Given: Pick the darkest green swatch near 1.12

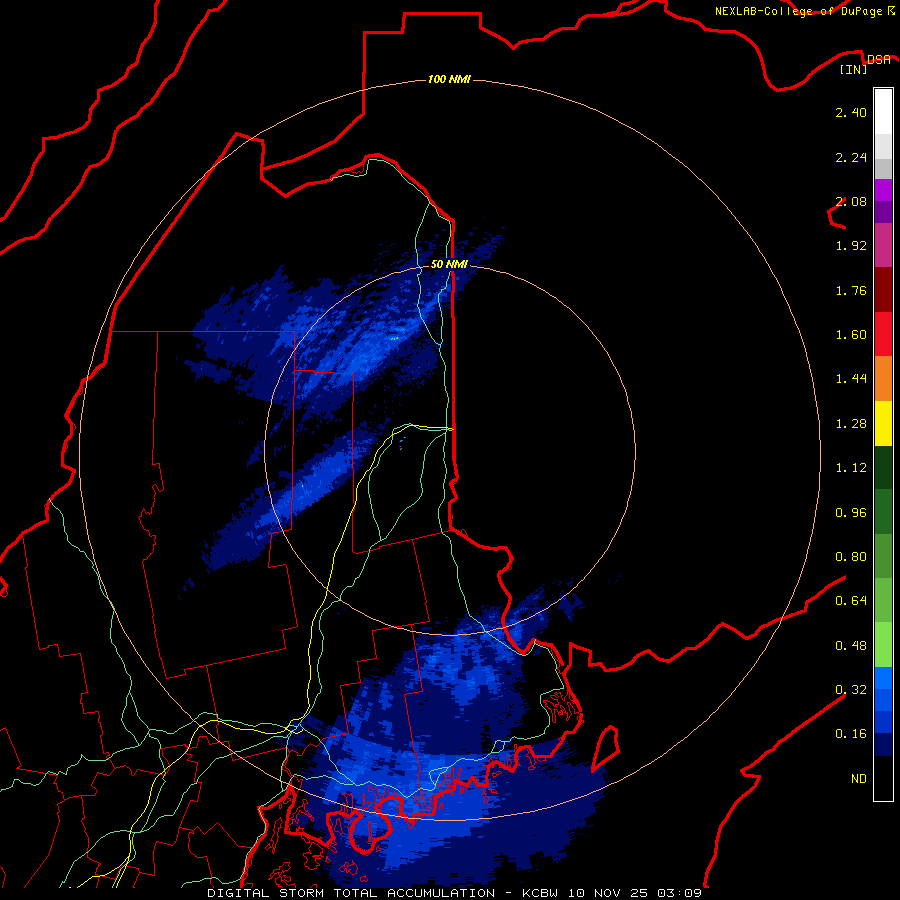Looking at the screenshot, I should [883, 468].
